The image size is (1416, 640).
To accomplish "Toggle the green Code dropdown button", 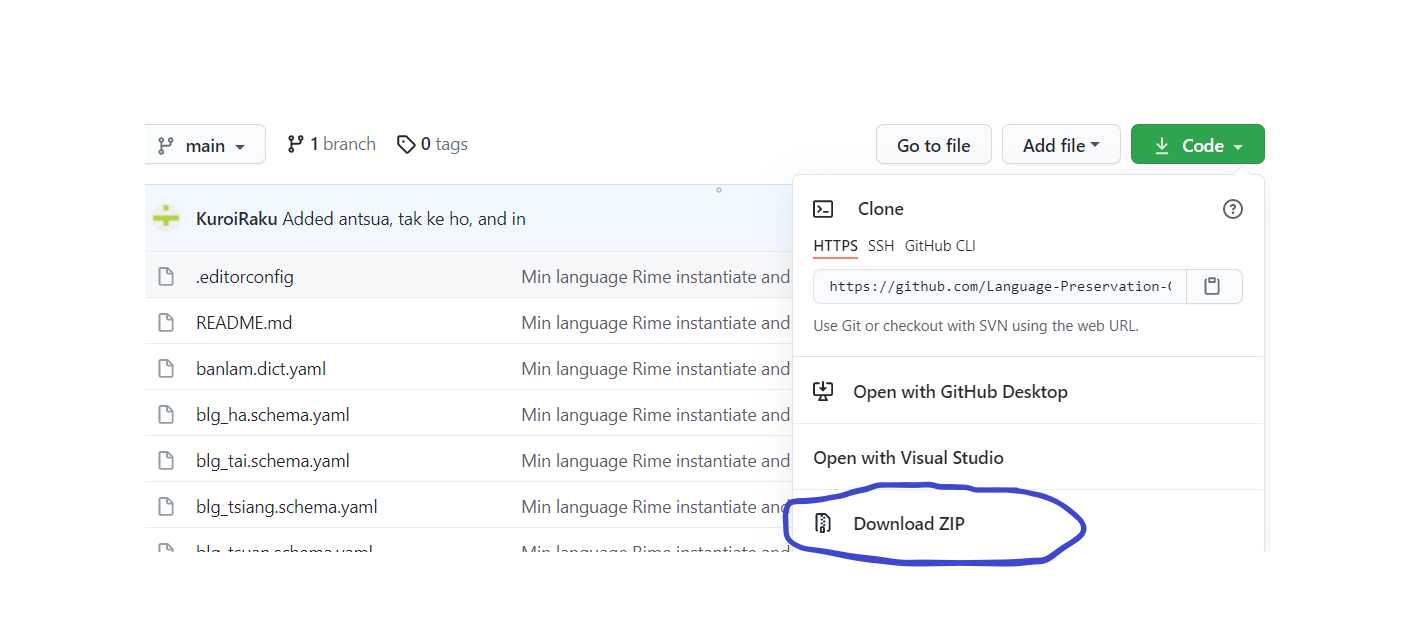I will 1198,145.
